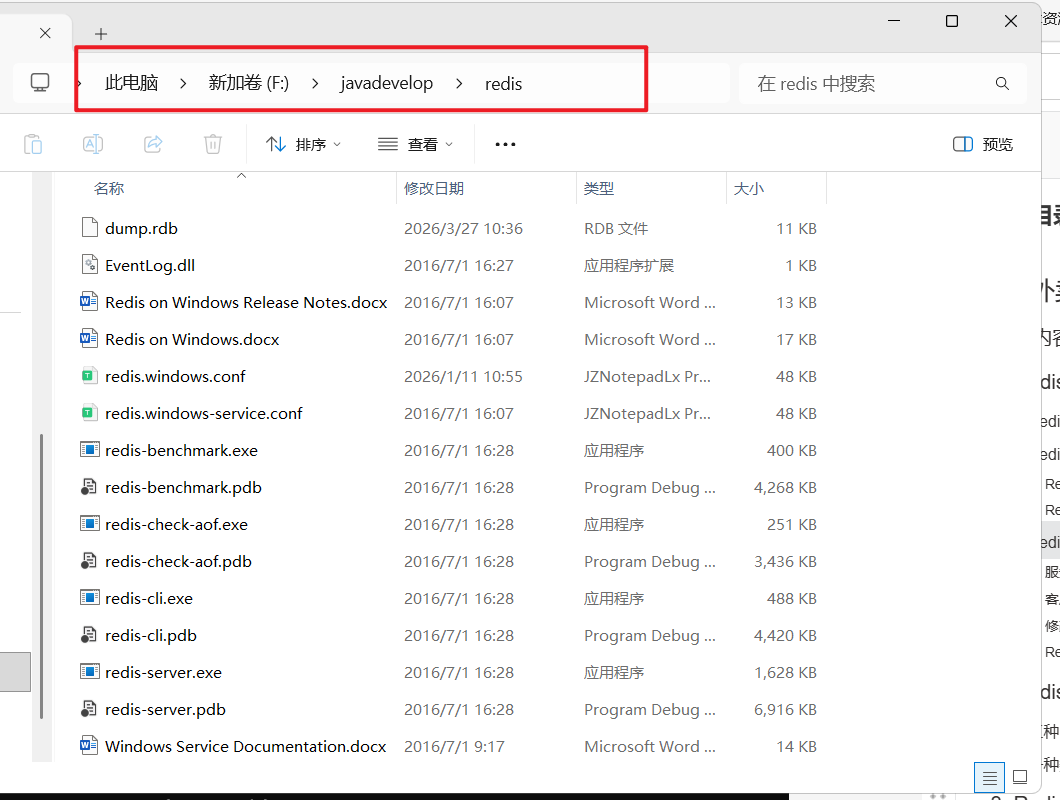Screen dimensions: 1060x800
Task: Select Windows Service Documentation.docx icon
Action: tap(89, 746)
